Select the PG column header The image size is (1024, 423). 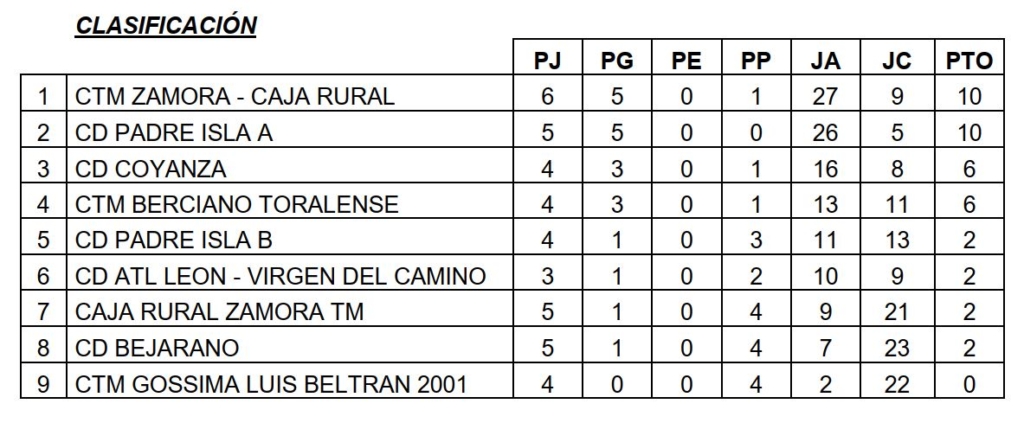[x=617, y=61]
